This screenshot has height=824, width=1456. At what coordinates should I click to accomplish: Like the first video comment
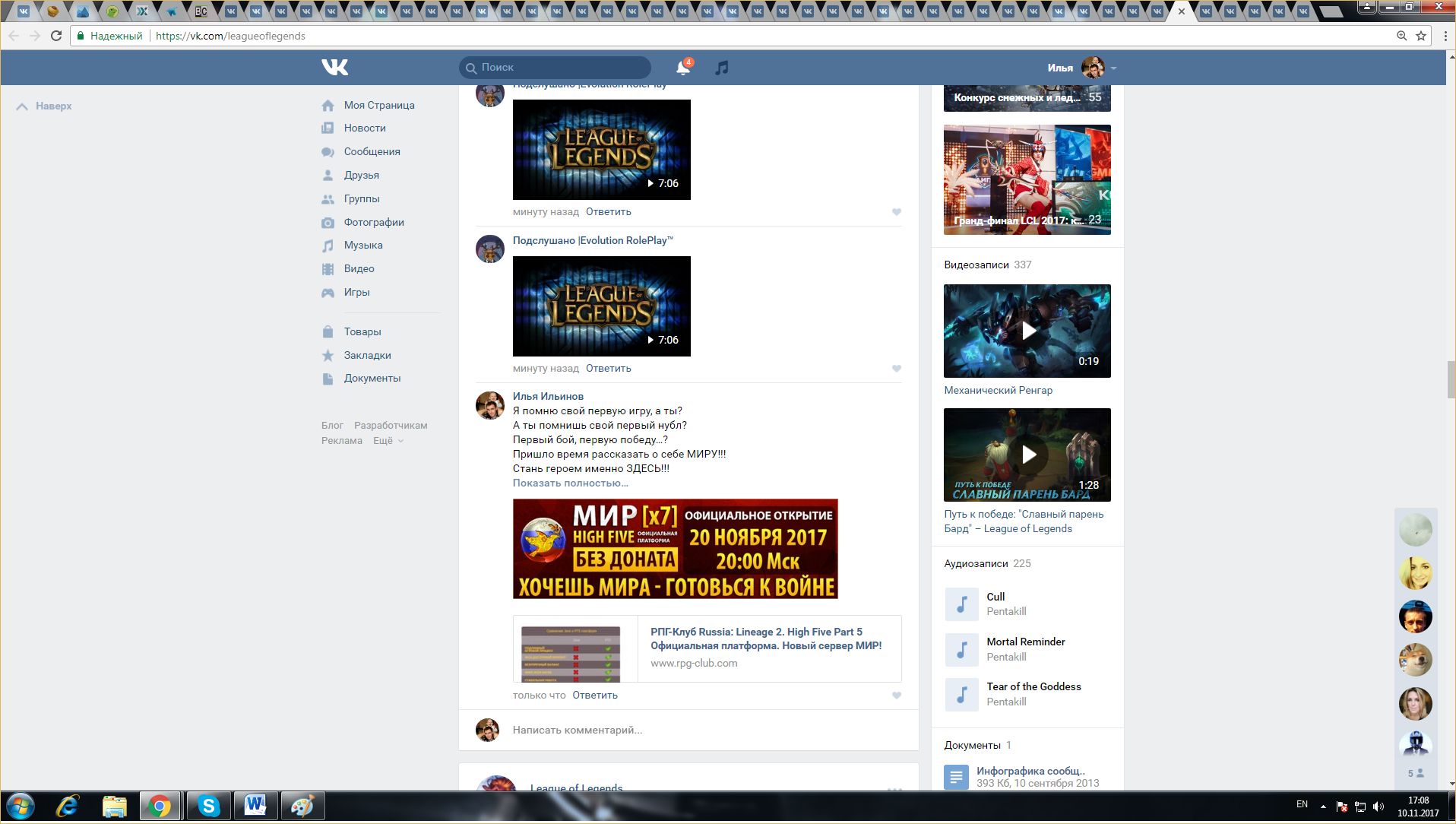pyautogui.click(x=897, y=212)
